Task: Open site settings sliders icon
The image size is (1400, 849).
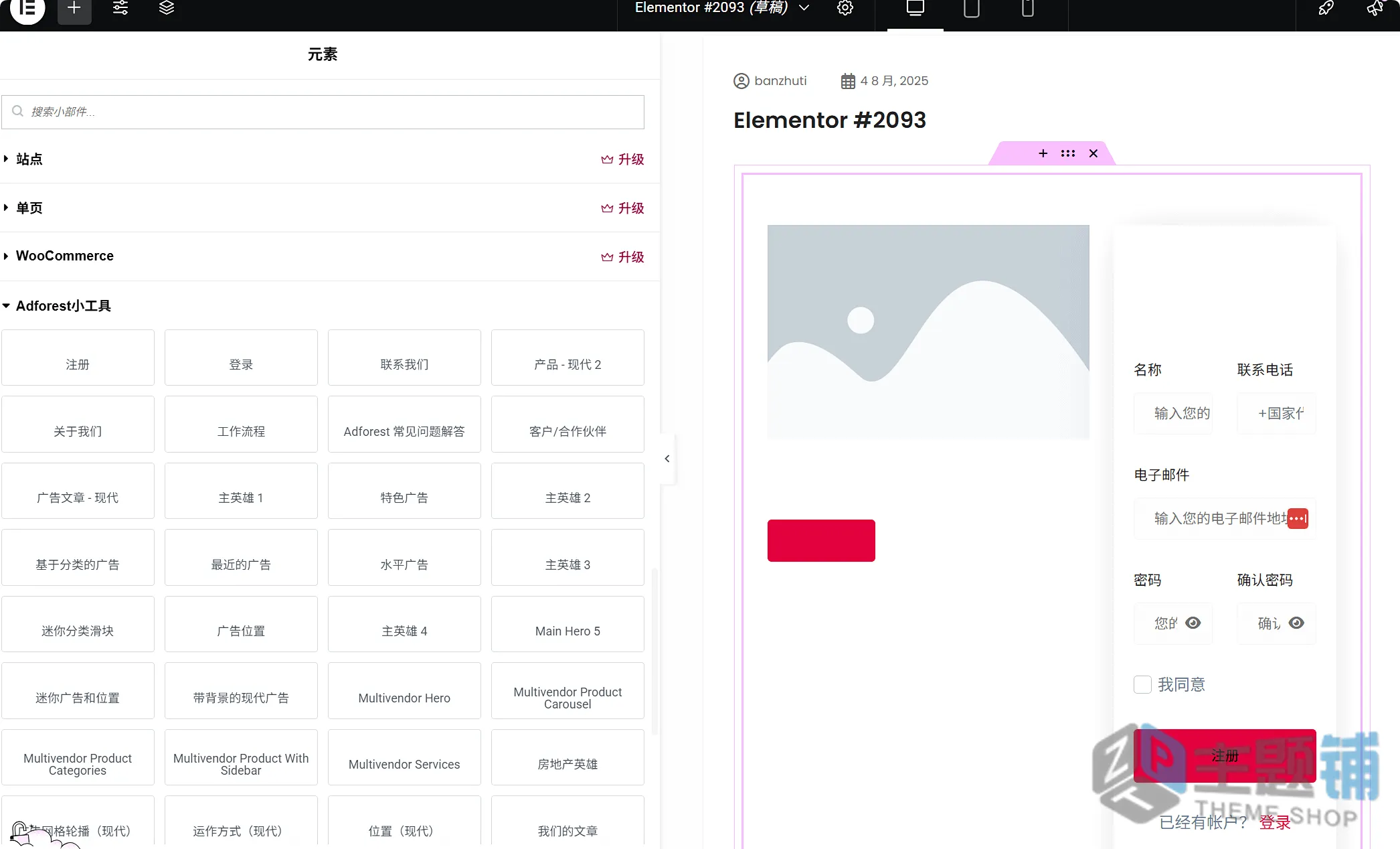Action: coord(120,8)
